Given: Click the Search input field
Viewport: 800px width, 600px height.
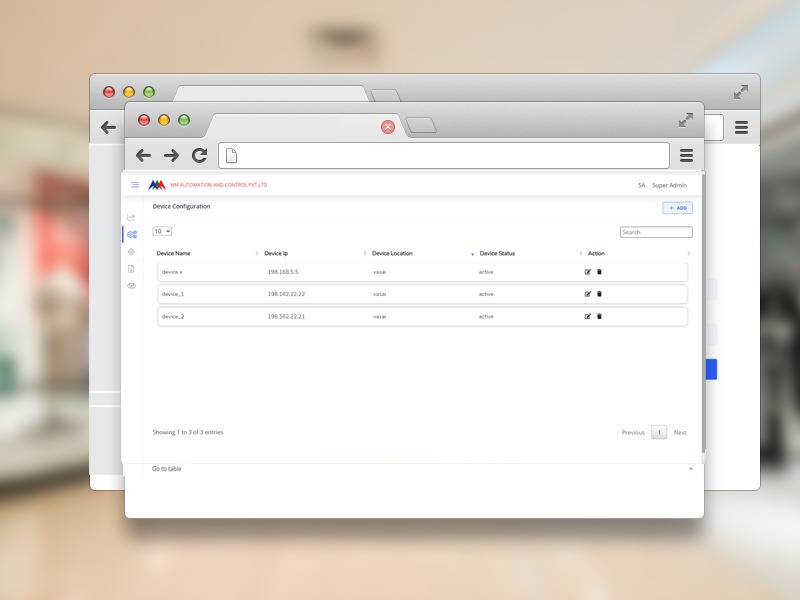Looking at the screenshot, I should click(656, 232).
